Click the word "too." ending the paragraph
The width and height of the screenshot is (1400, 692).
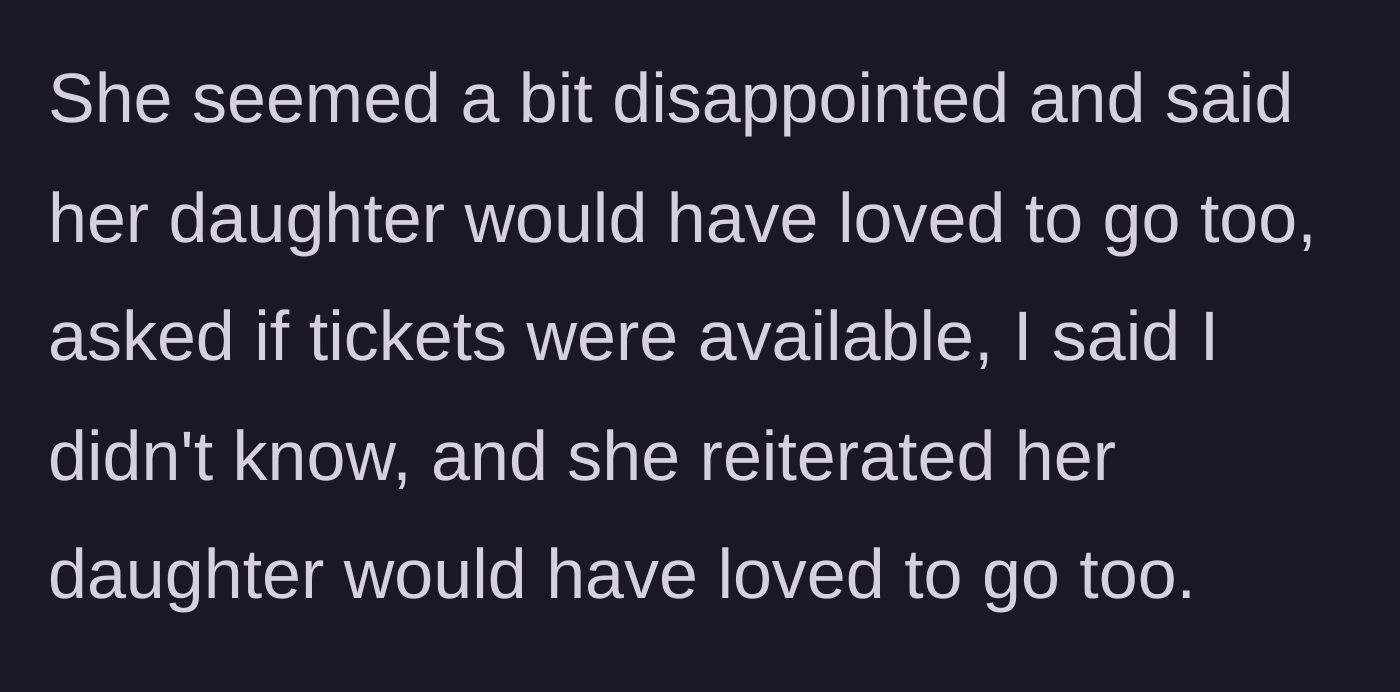(x=1137, y=575)
